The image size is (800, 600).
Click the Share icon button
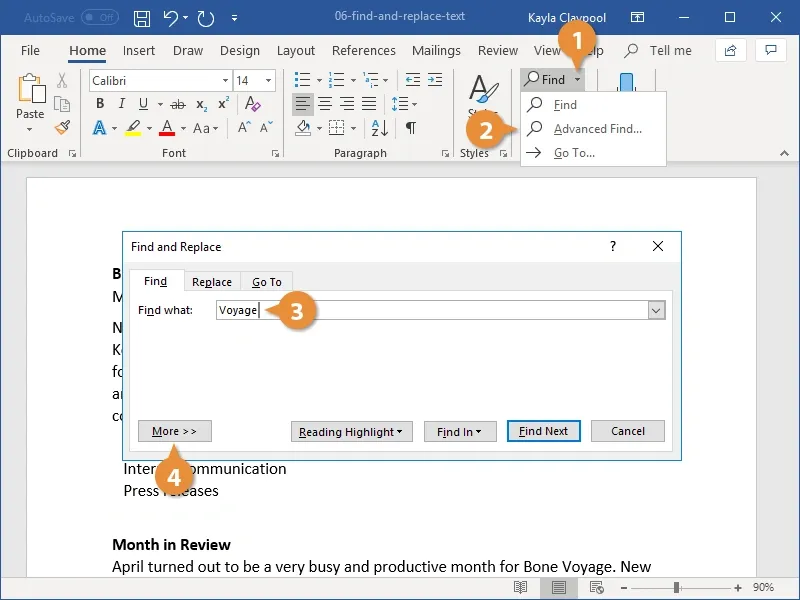tap(731, 50)
